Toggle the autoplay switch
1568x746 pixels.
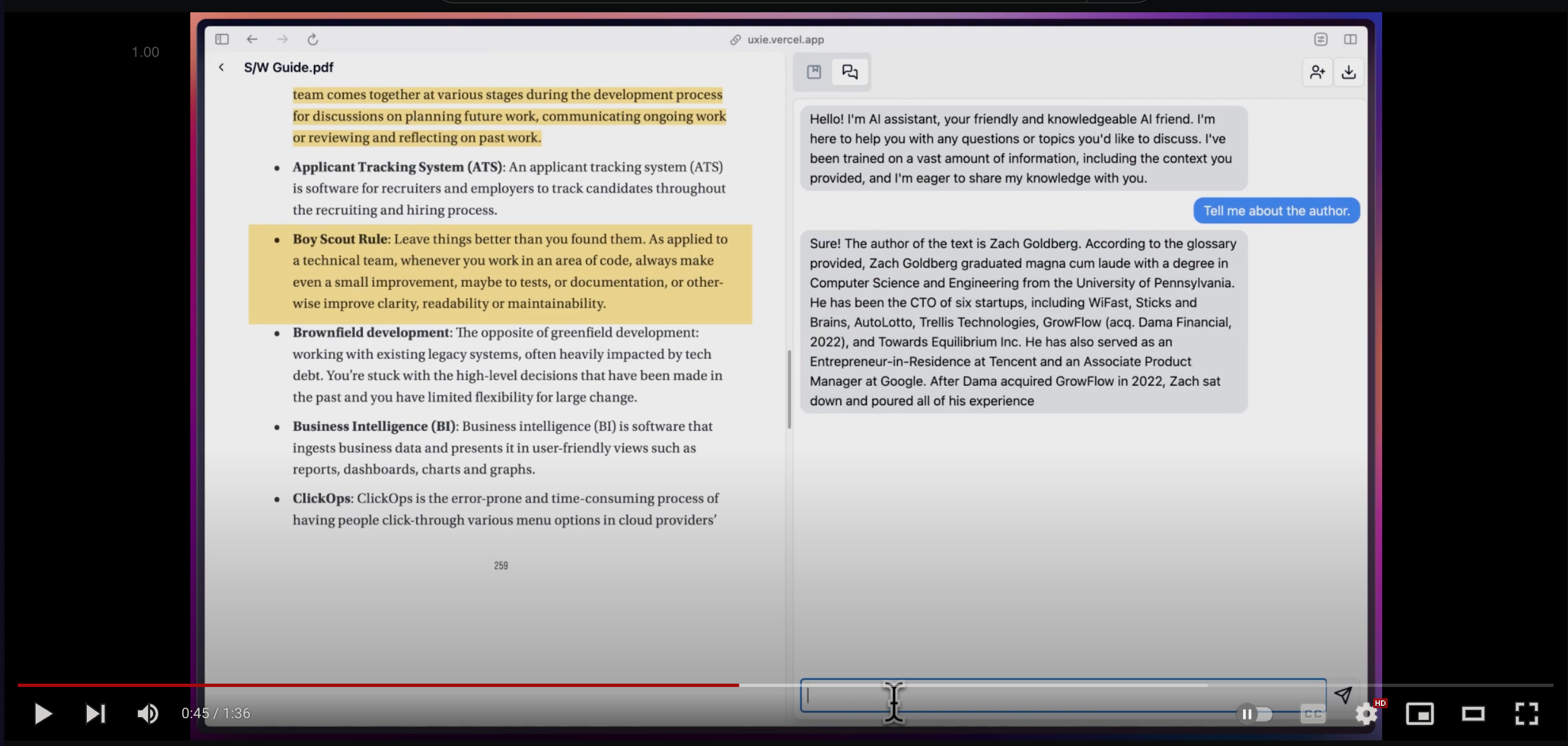tap(1255, 714)
